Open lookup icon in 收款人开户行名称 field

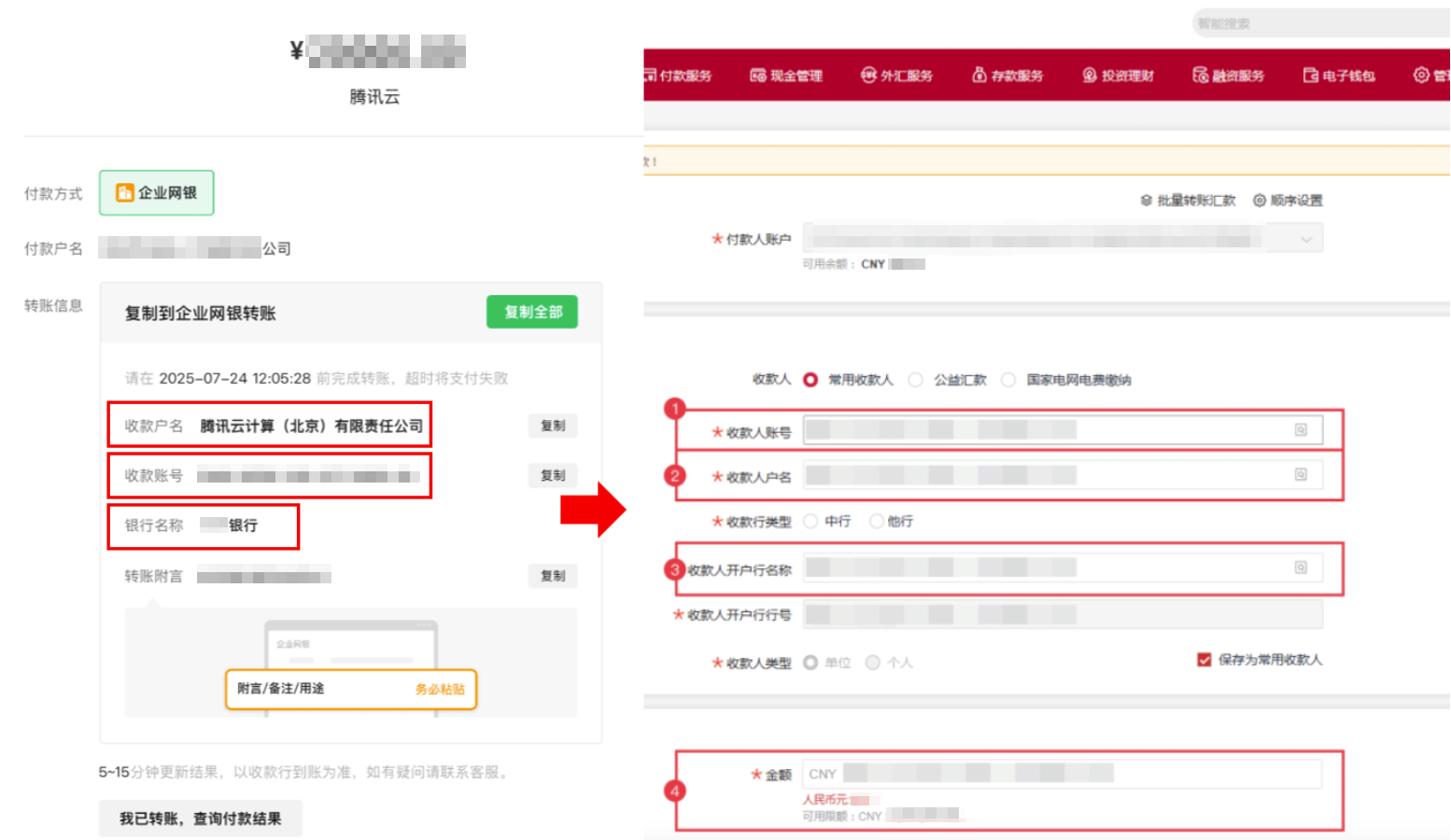pyautogui.click(x=1301, y=567)
